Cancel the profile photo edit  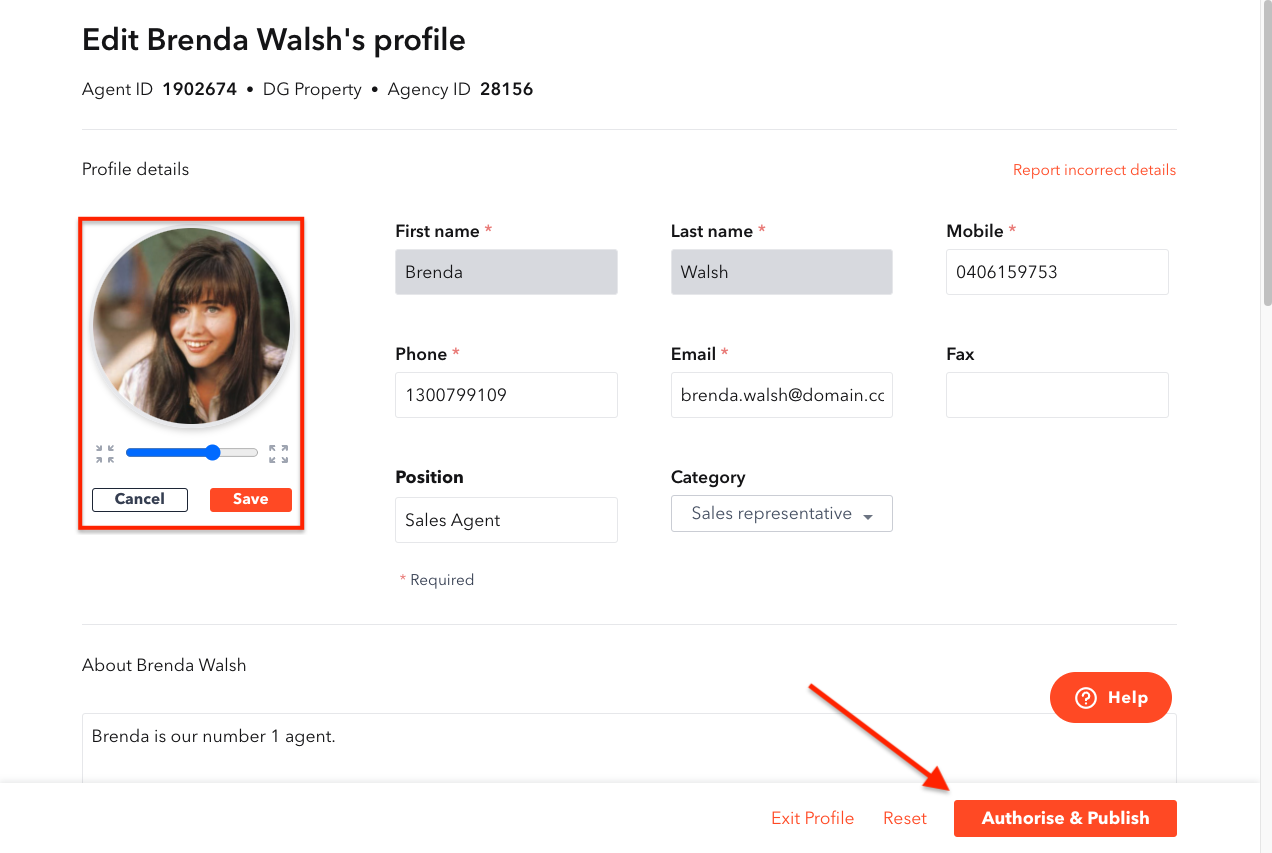point(140,499)
